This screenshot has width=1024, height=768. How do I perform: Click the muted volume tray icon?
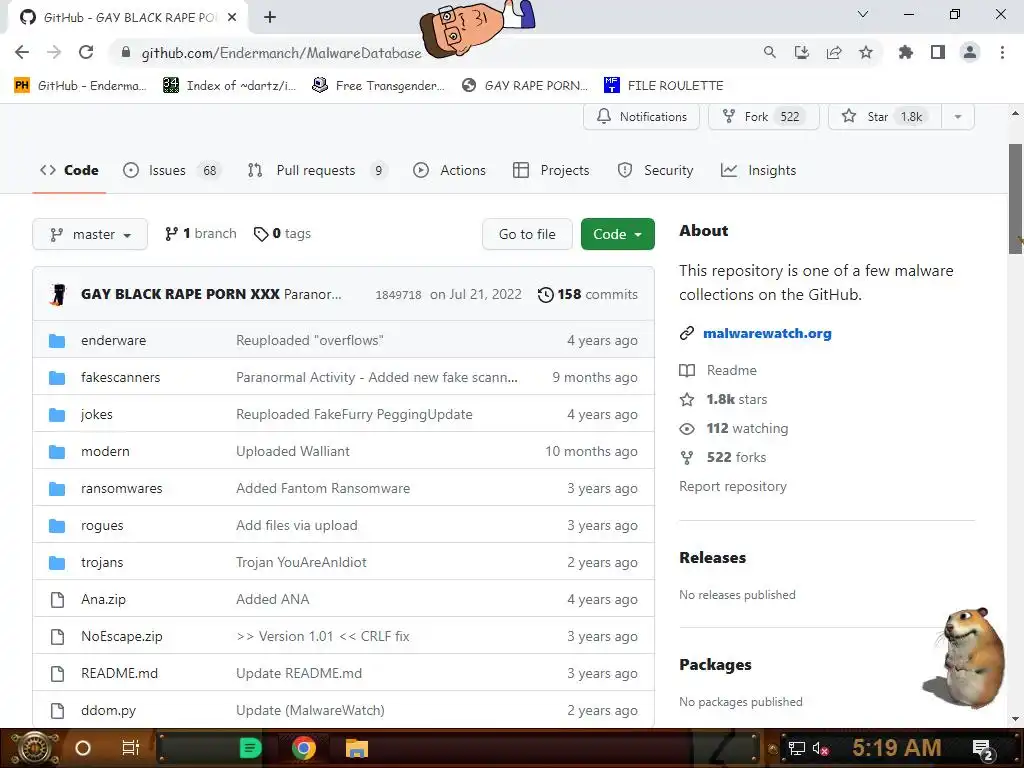pyautogui.click(x=820, y=749)
